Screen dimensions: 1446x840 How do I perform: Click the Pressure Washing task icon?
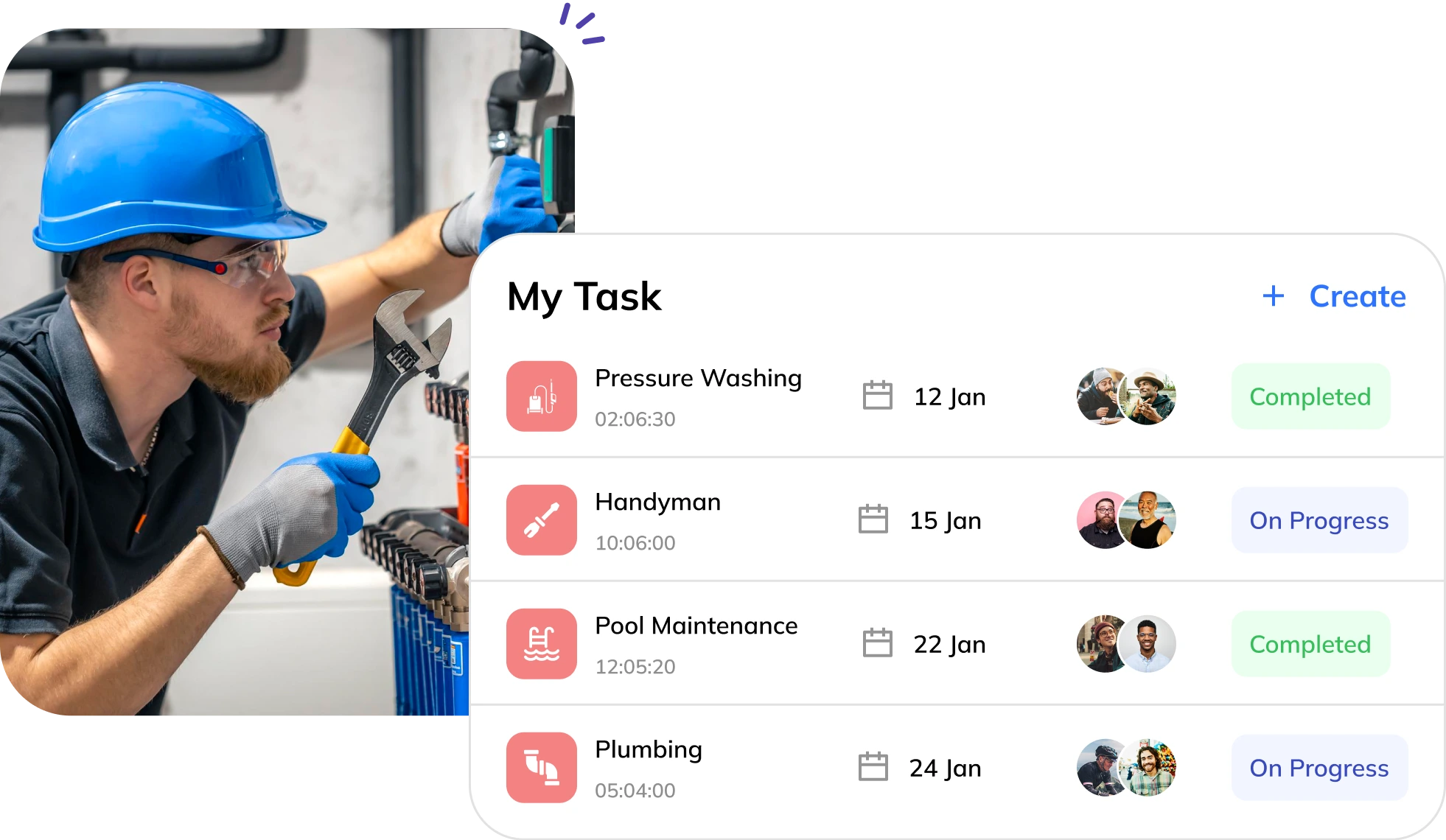tap(540, 398)
